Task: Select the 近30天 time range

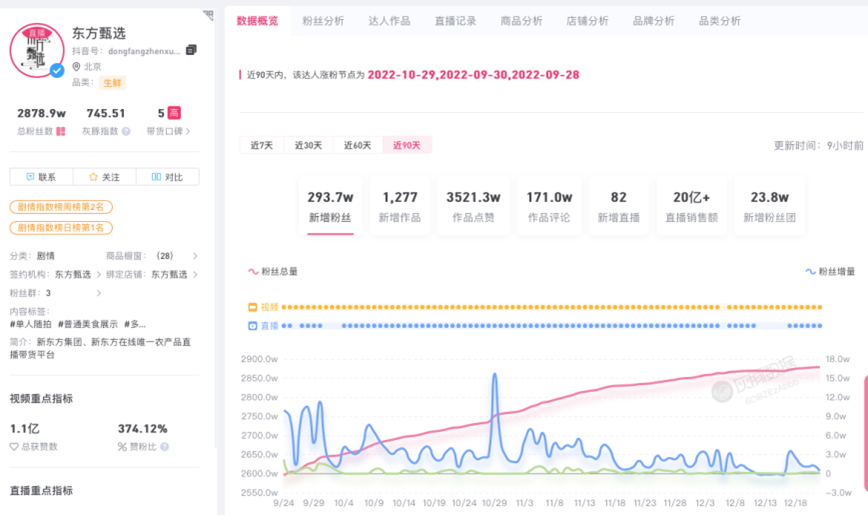Action: pyautogui.click(x=308, y=145)
